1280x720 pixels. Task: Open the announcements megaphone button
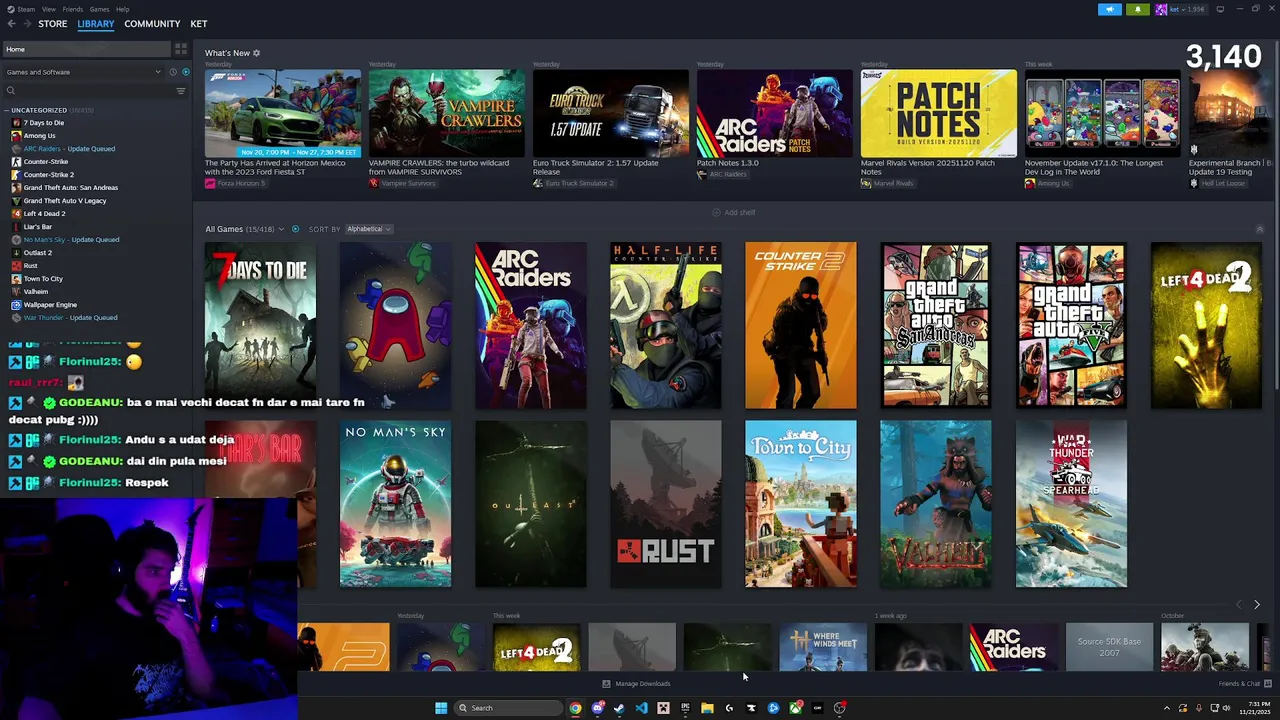pyautogui.click(x=1110, y=9)
